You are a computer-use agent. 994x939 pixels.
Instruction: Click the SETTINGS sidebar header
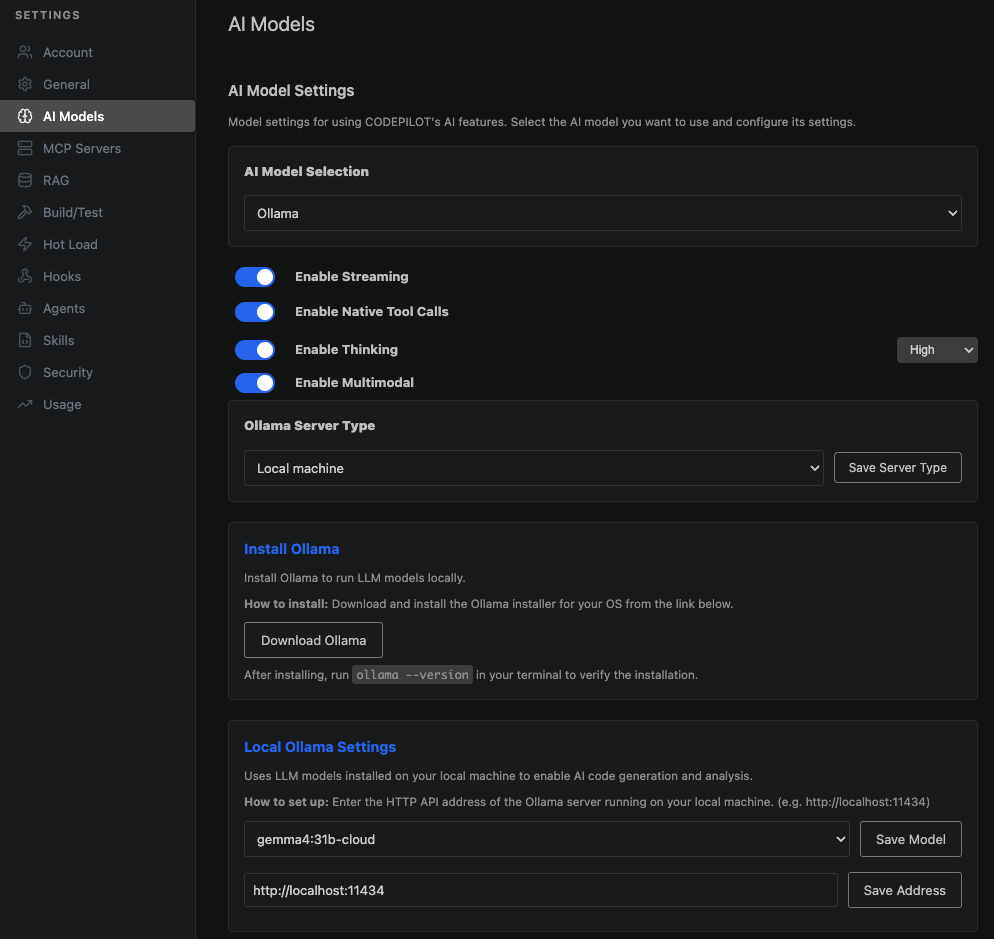click(x=48, y=15)
